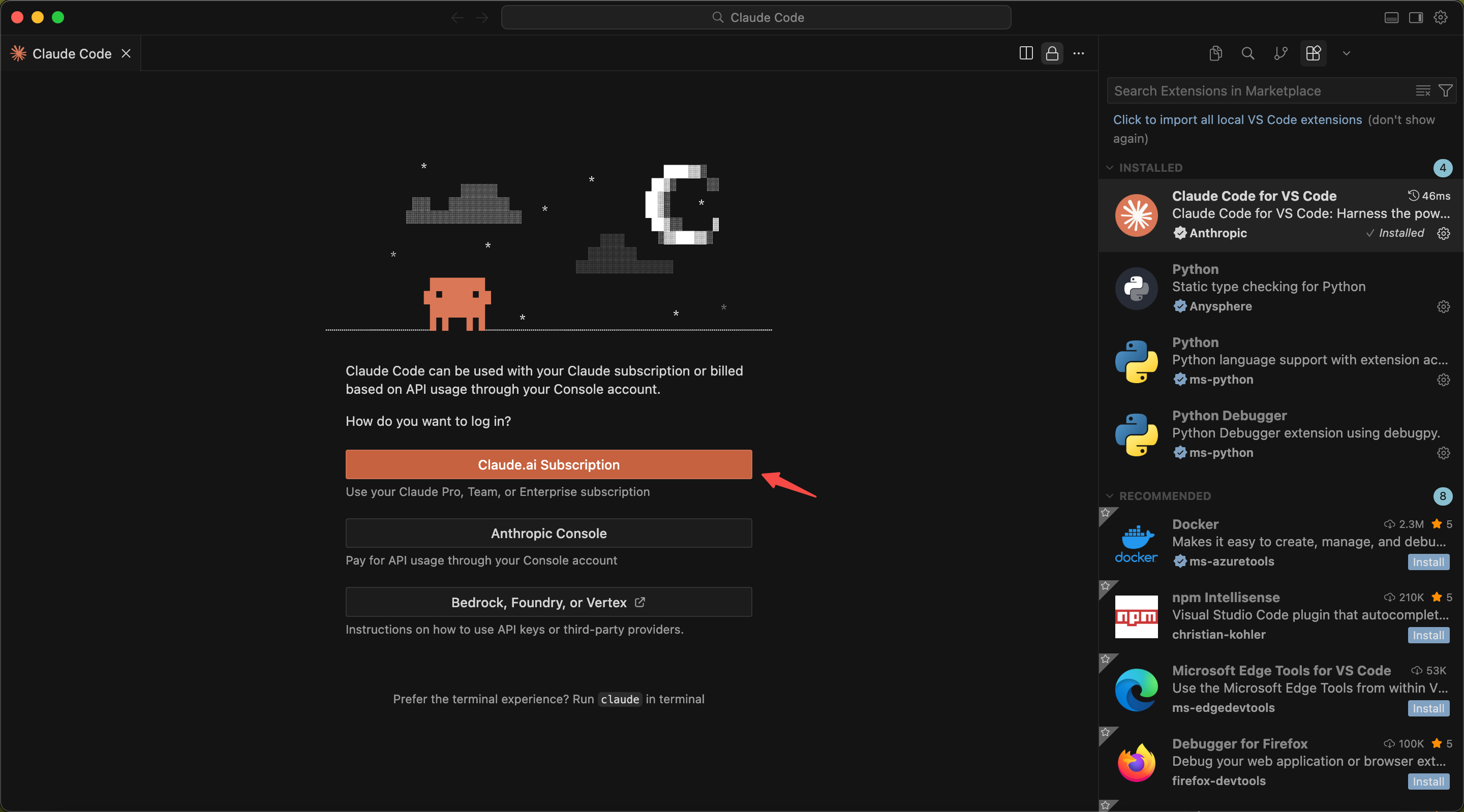This screenshot has height=812, width=1464.
Task: Select the Python Debugger extension row
Action: [1281, 434]
